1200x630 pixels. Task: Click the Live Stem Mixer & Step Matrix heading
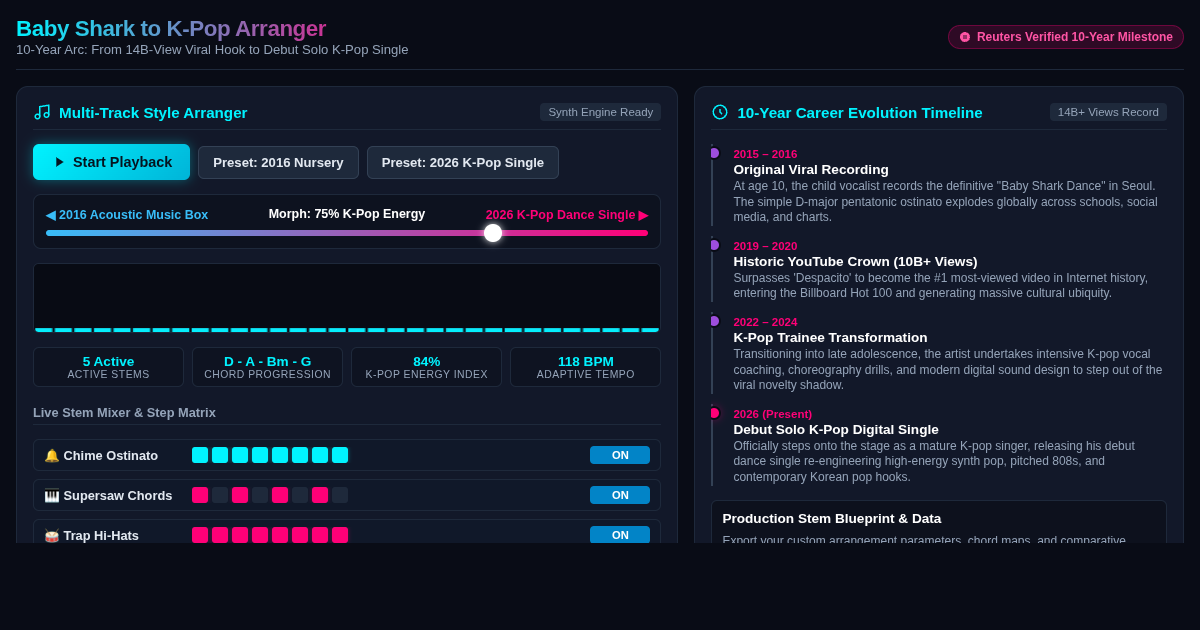click(x=124, y=412)
